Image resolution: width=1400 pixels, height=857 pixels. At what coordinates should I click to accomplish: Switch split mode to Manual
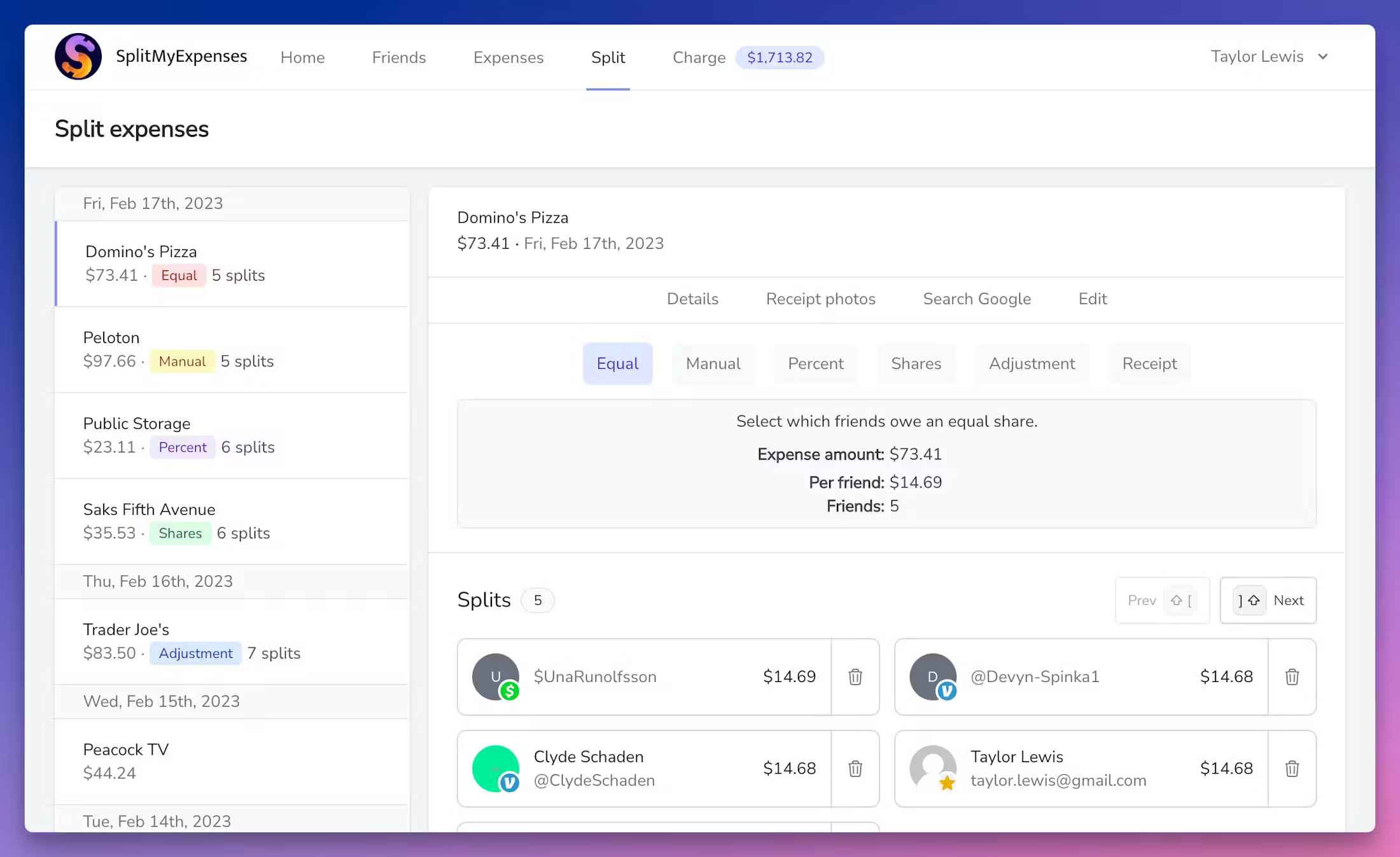[713, 363]
